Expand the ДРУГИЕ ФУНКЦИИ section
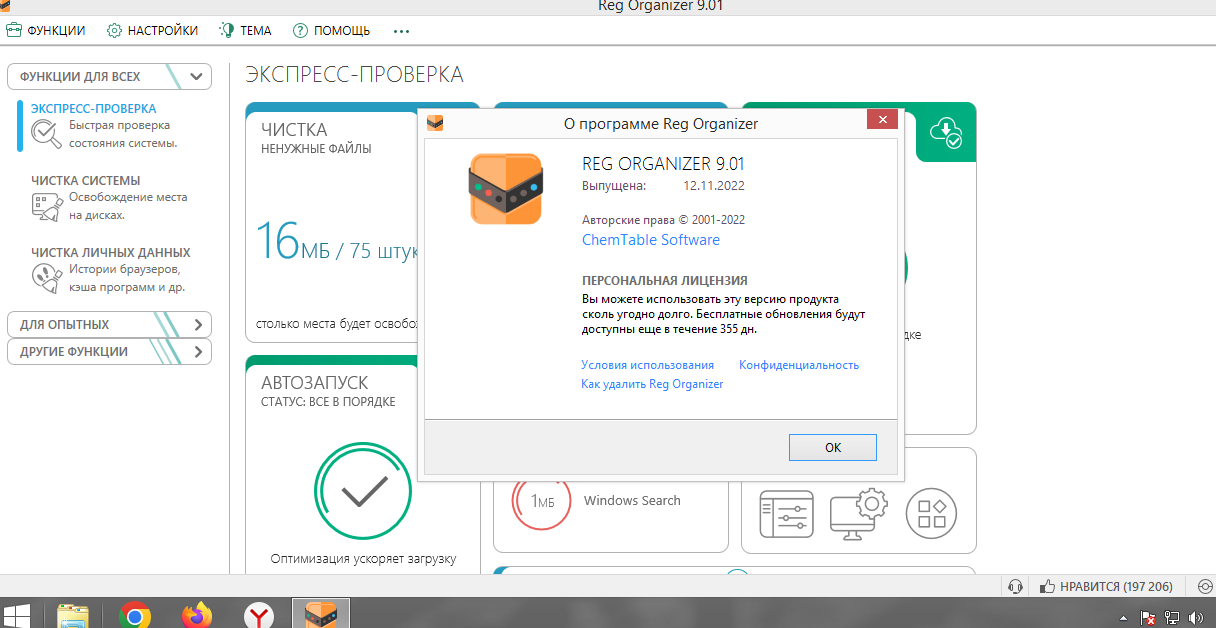This screenshot has height=628, width=1216. (109, 351)
